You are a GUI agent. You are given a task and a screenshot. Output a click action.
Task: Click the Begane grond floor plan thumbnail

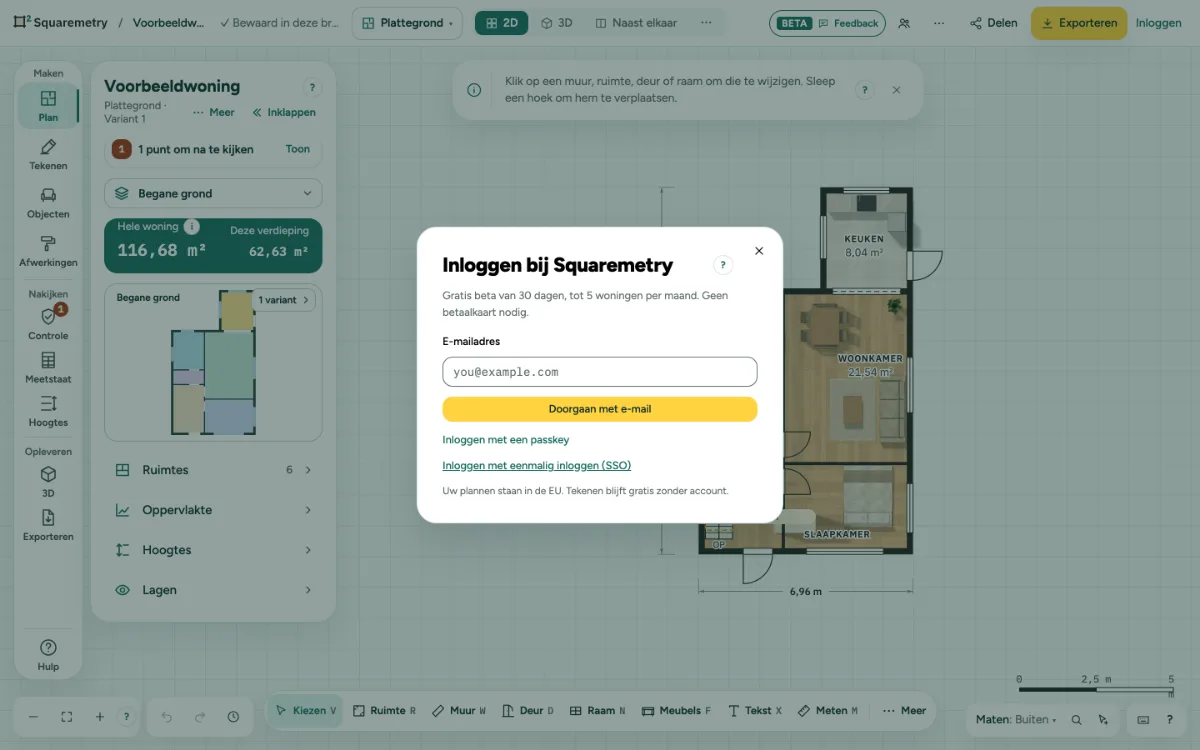pyautogui.click(x=213, y=362)
